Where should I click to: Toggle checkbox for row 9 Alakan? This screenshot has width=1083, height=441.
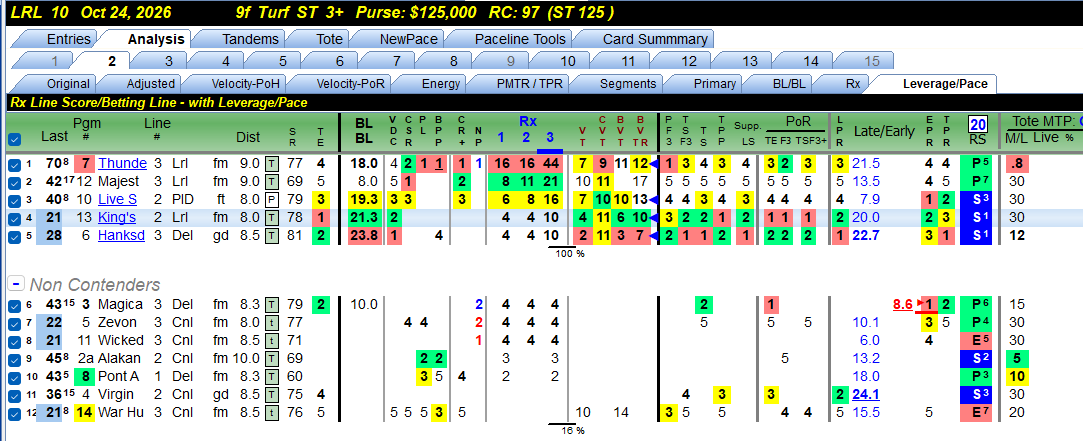[x=14, y=359]
